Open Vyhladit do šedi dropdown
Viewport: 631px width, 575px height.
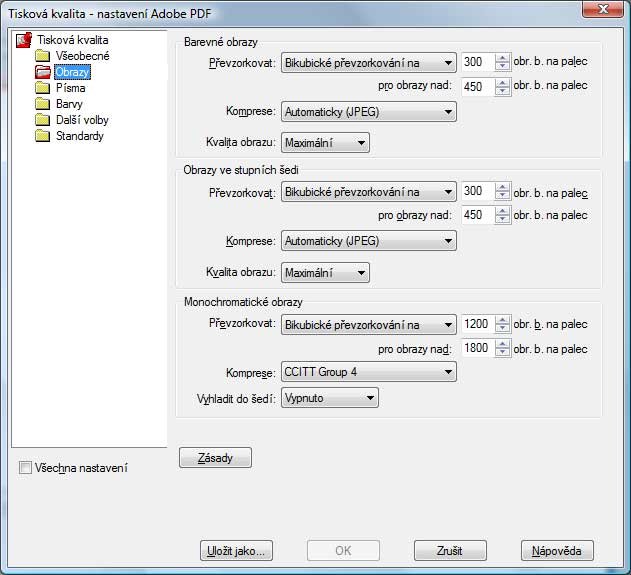click(x=330, y=399)
